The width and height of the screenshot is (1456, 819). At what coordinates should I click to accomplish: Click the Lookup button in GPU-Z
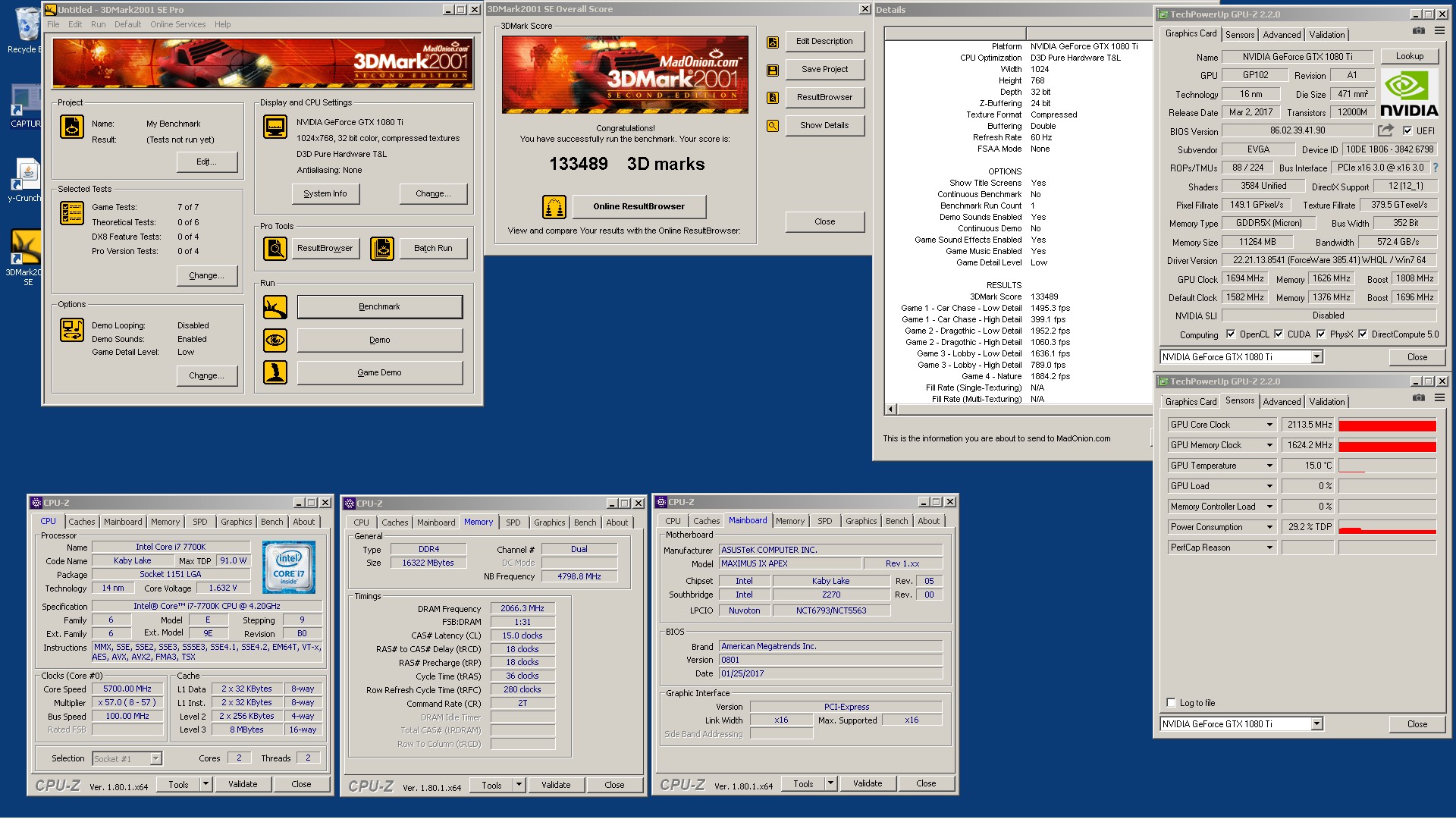point(1409,56)
